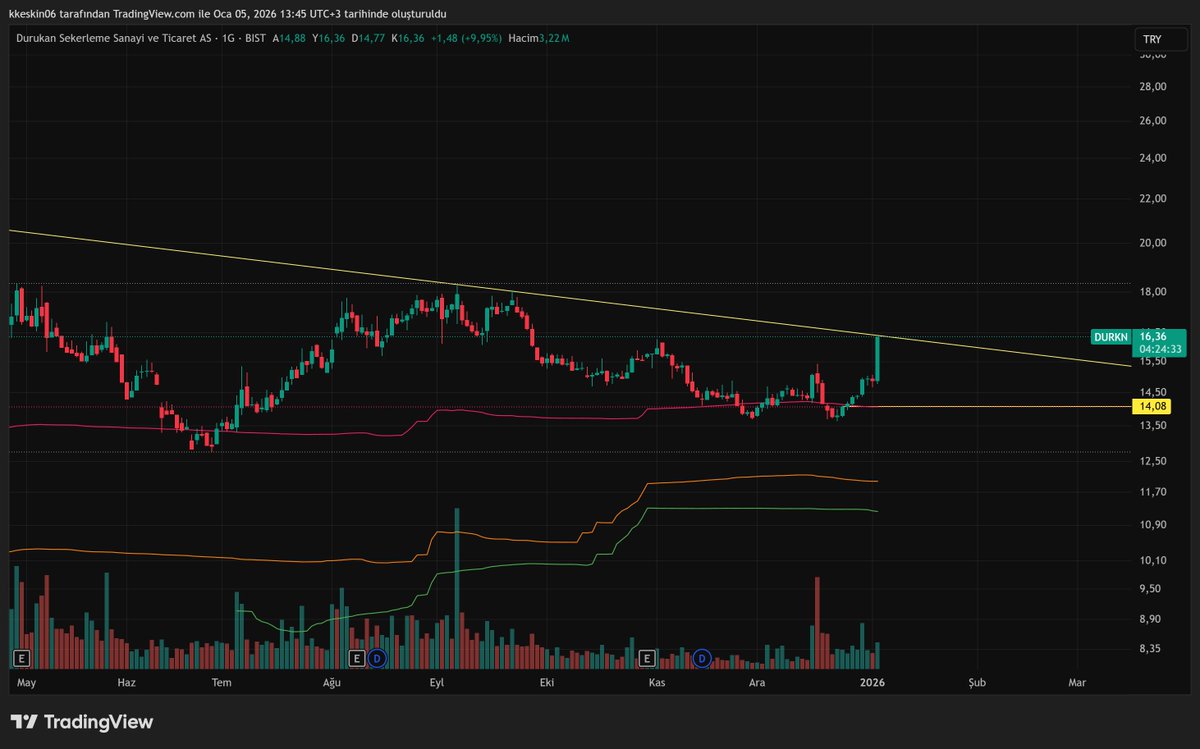Click the E earnings marker above May
The width and height of the screenshot is (1200, 749).
pyautogui.click(x=21, y=658)
